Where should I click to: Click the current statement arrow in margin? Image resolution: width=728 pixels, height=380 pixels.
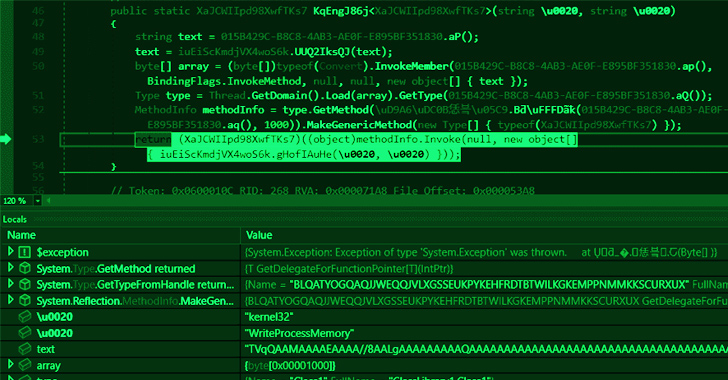click(x=6, y=139)
